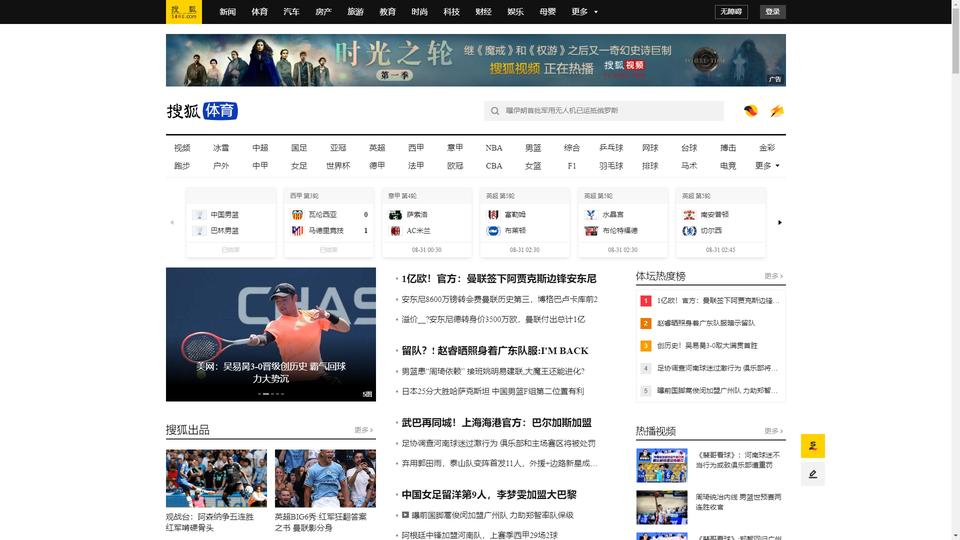This screenshot has height=540, width=960.
Task: Click the 无障碍 accessibility button
Action: [731, 12]
